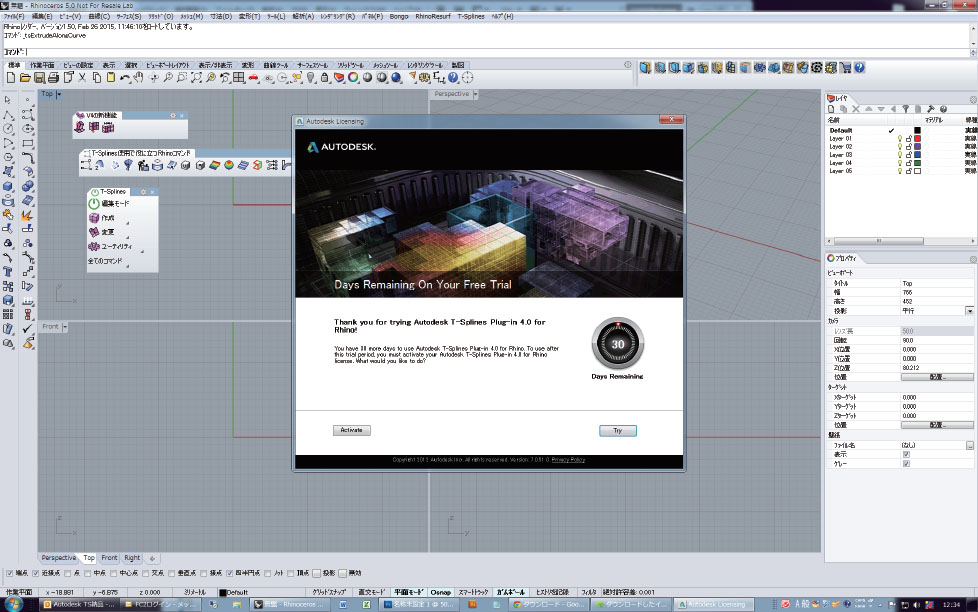Click the Paste clipboard icon
978x612 pixels.
[111, 78]
